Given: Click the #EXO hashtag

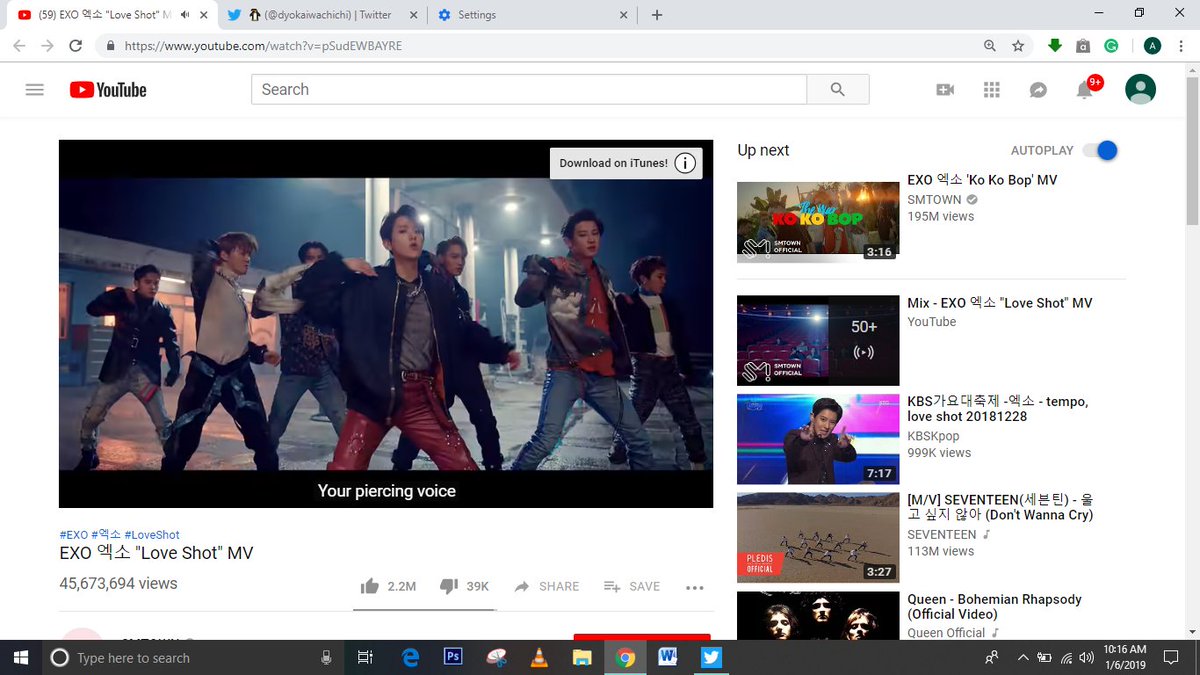Looking at the screenshot, I should point(73,535).
